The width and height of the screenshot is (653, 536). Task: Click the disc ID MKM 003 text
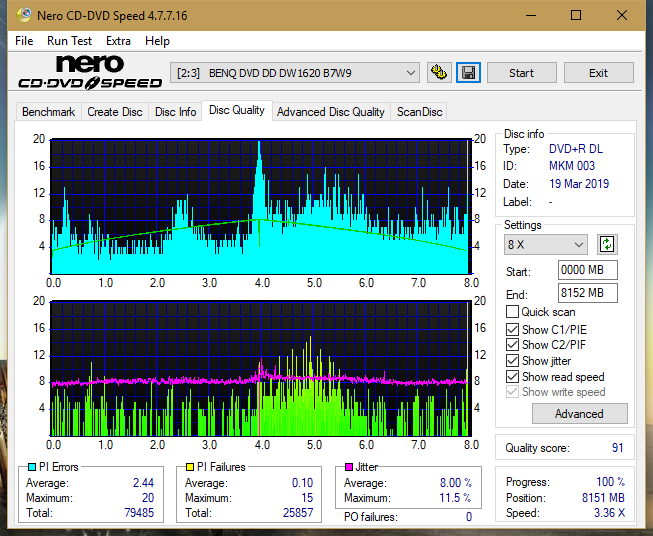[x=572, y=166]
